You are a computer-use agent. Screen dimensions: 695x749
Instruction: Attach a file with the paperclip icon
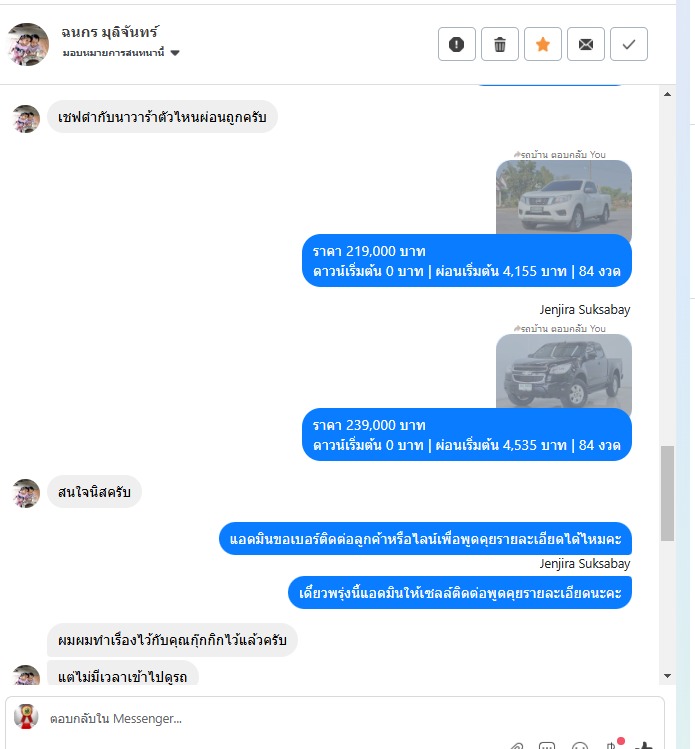pos(516,746)
